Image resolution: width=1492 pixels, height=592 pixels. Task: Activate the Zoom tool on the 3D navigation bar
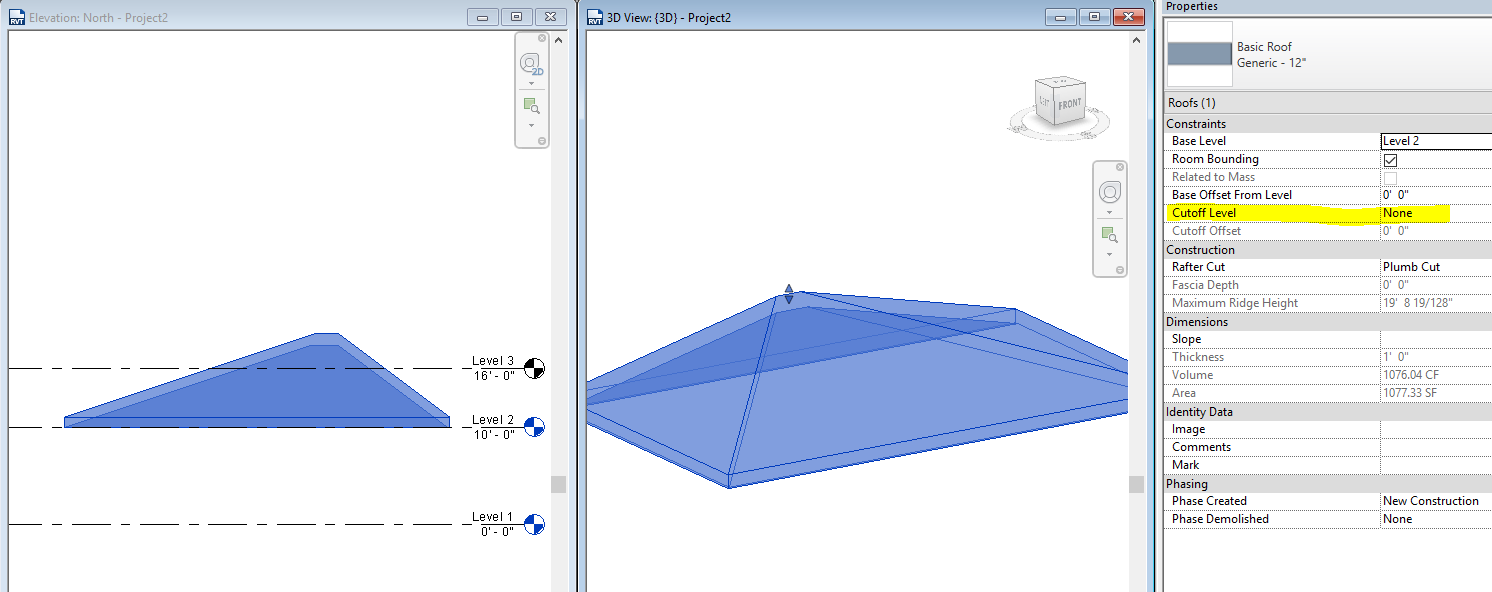pos(1107,233)
